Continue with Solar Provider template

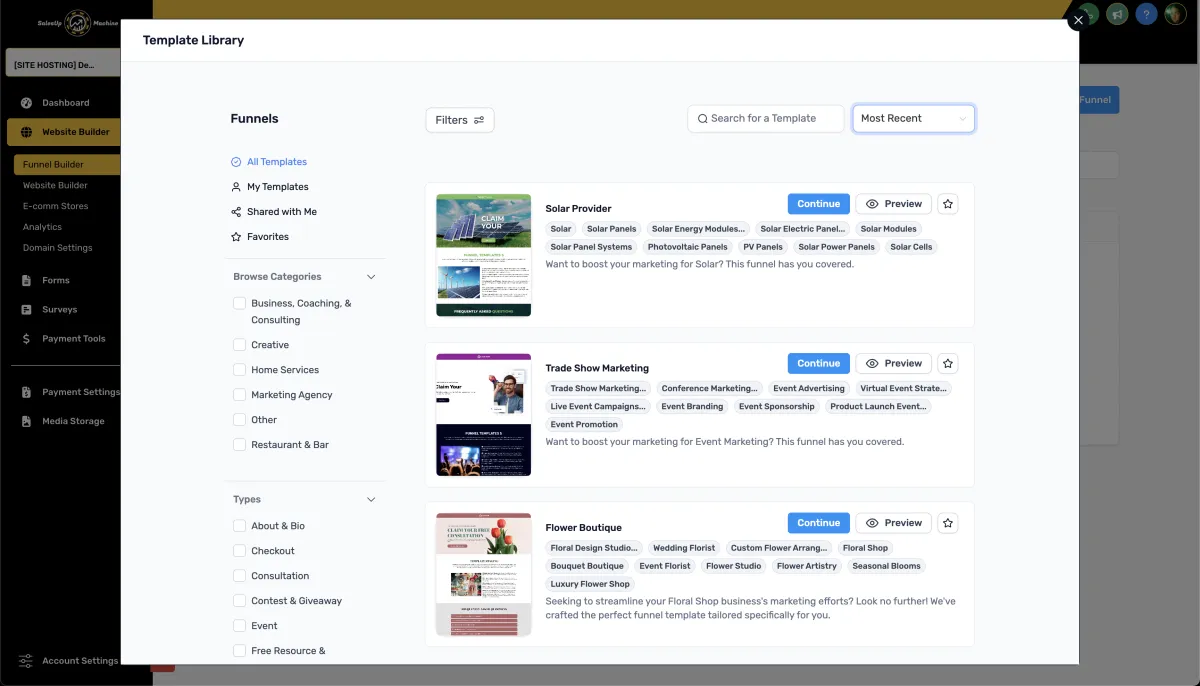tap(819, 204)
